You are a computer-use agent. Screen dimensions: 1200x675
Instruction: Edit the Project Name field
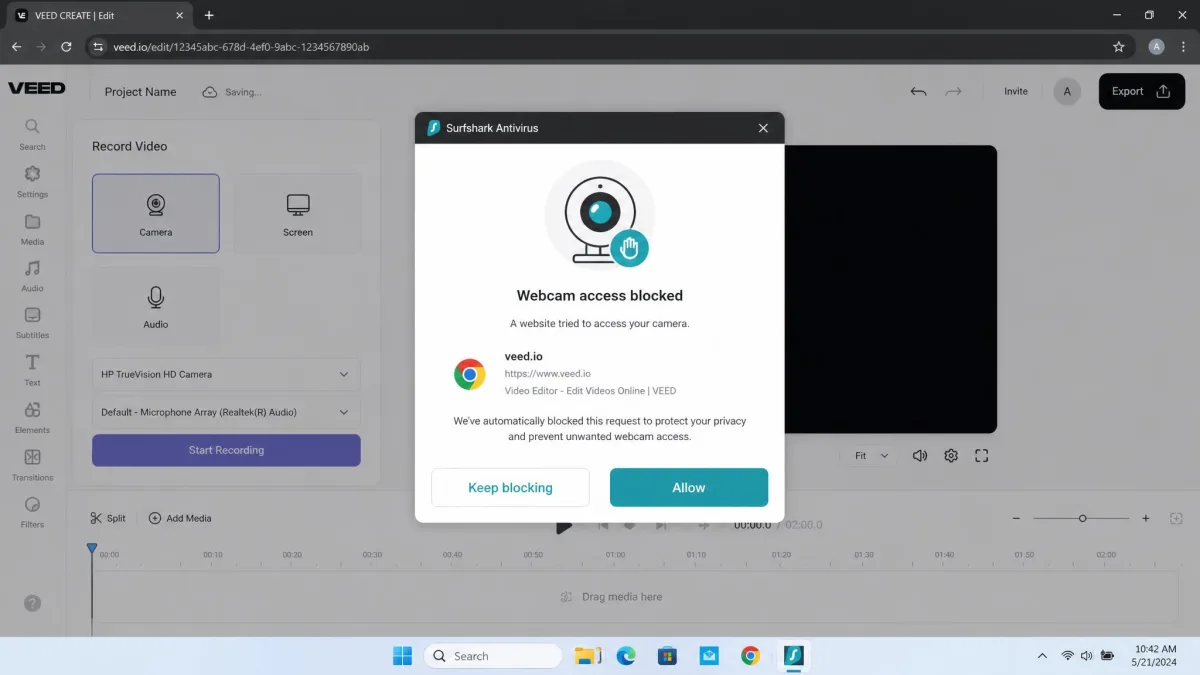(140, 91)
